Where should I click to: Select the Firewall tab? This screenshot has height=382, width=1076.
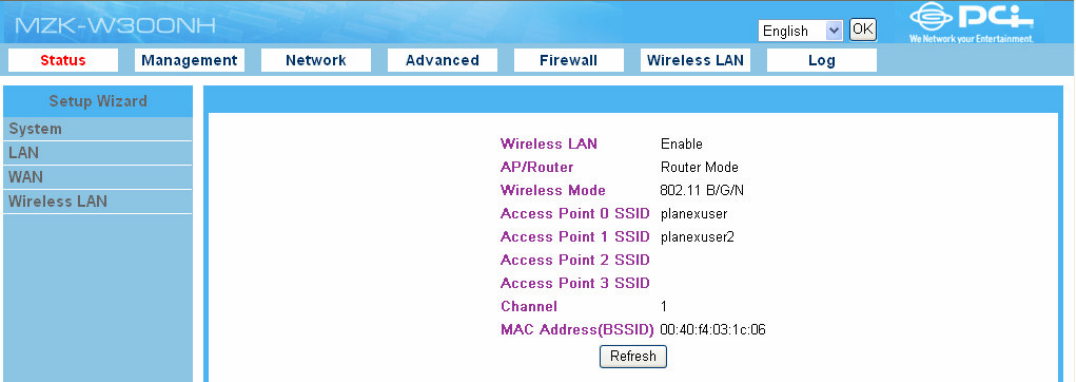tap(568, 60)
